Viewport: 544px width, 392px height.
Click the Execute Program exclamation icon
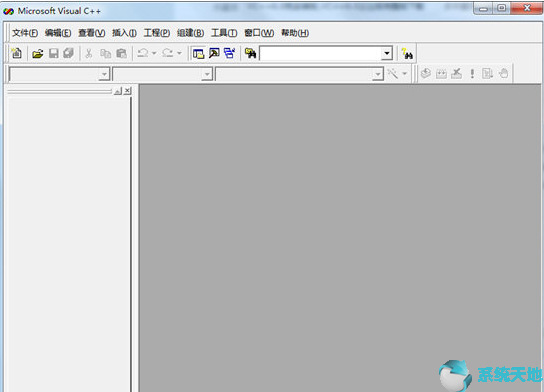472,74
